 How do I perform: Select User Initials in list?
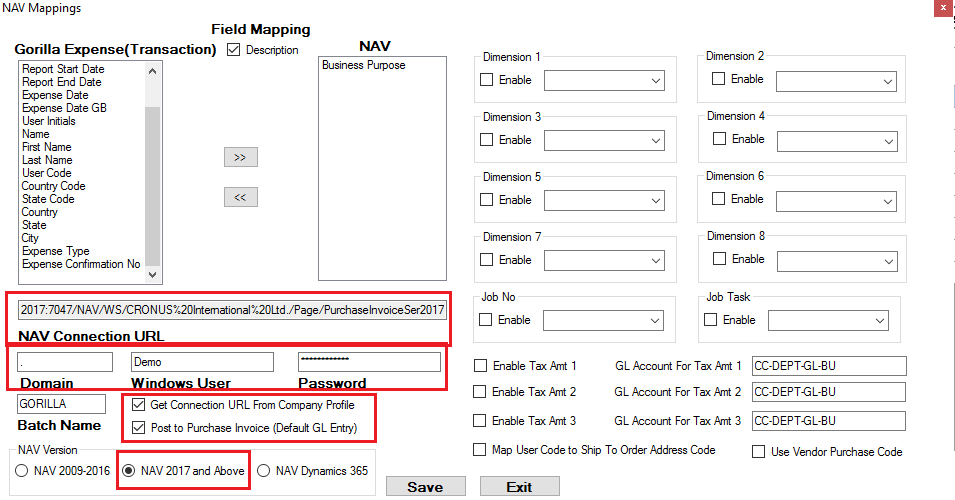[49, 121]
